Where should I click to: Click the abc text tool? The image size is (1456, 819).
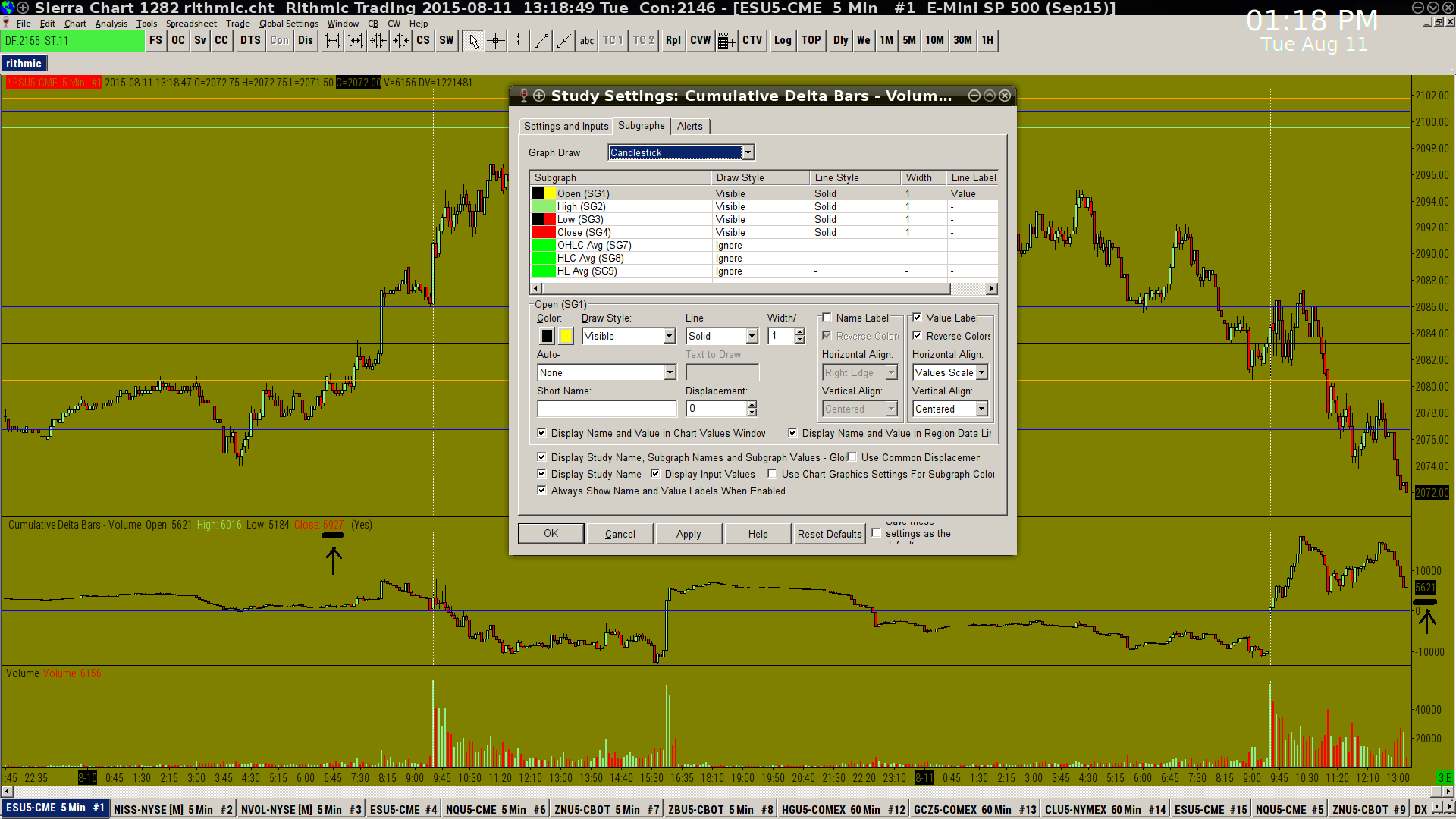point(587,41)
